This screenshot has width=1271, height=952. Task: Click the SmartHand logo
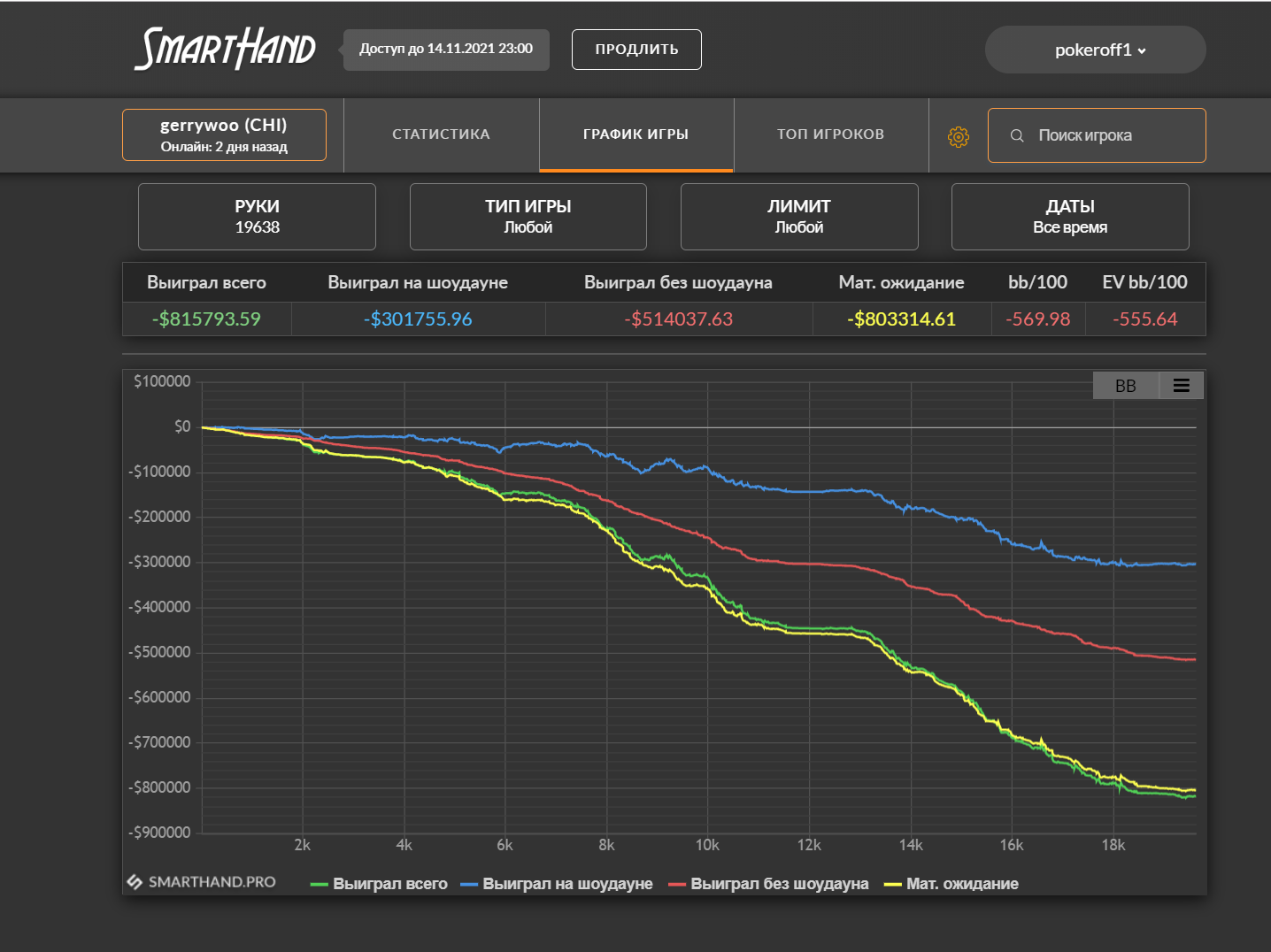tap(225, 49)
